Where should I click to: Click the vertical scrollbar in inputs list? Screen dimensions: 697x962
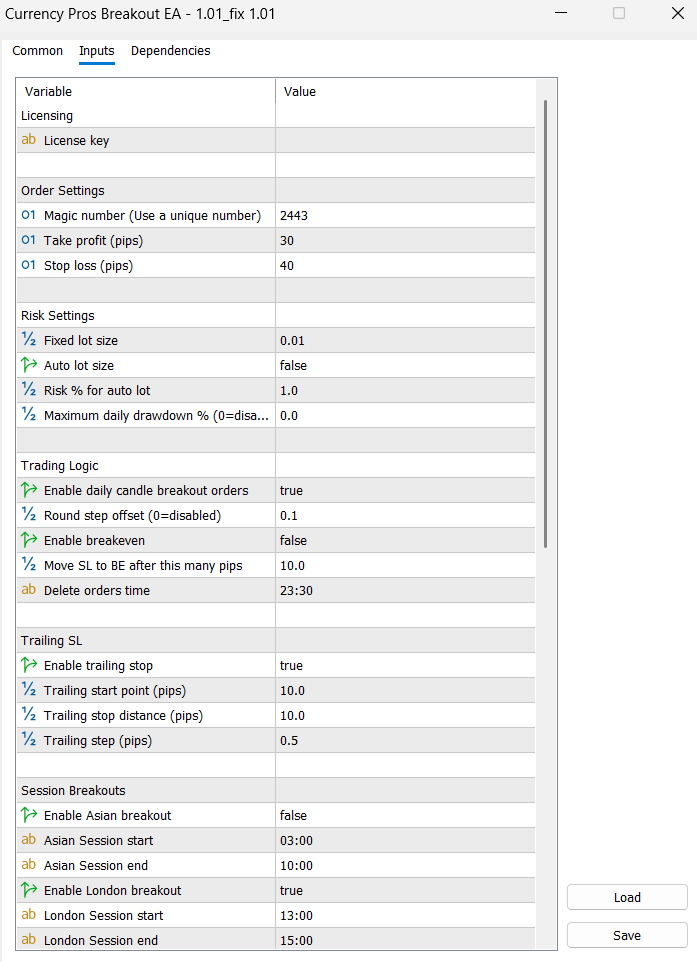(x=545, y=324)
